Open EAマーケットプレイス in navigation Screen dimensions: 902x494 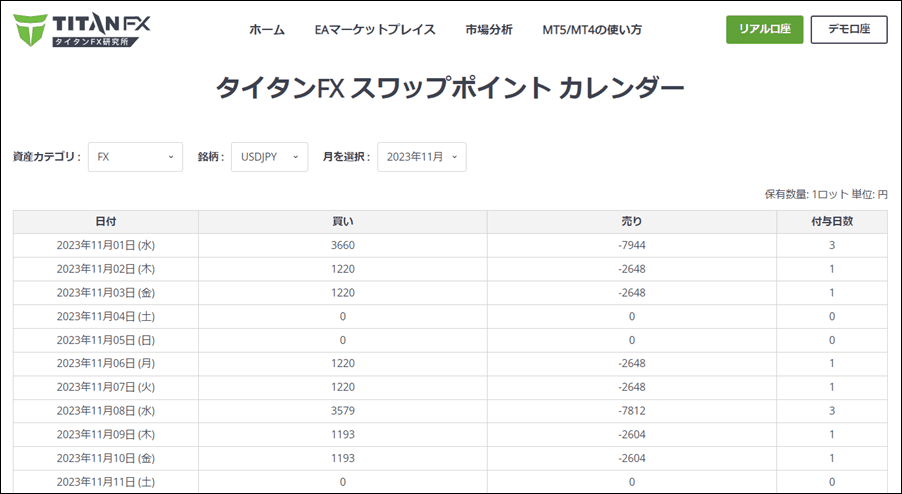[375, 30]
